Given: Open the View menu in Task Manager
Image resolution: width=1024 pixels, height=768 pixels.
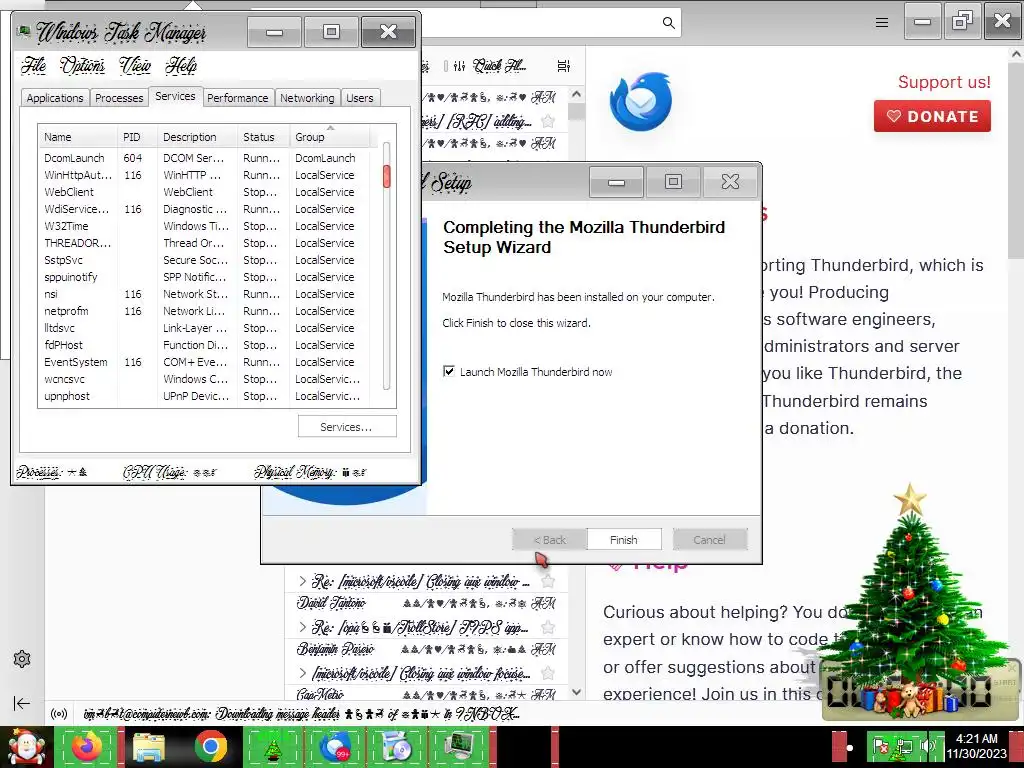Looking at the screenshot, I should coord(135,65).
